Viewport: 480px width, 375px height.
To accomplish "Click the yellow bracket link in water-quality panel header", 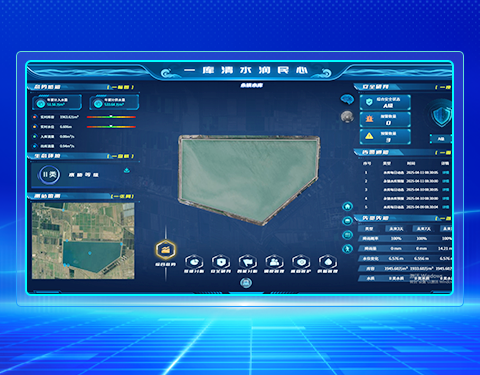I will (120, 156).
